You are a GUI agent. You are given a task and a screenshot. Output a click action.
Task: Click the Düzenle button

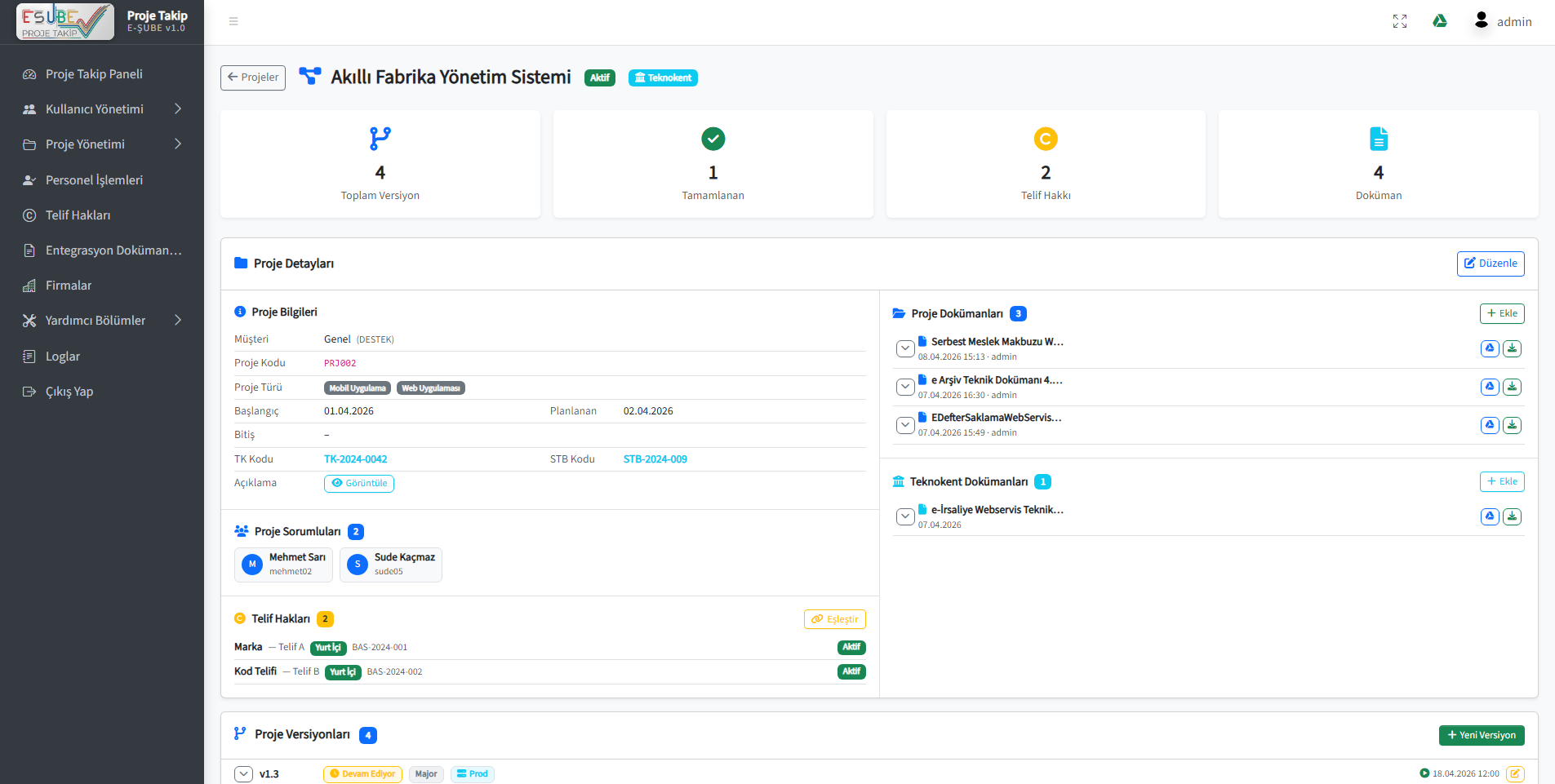[1491, 264]
